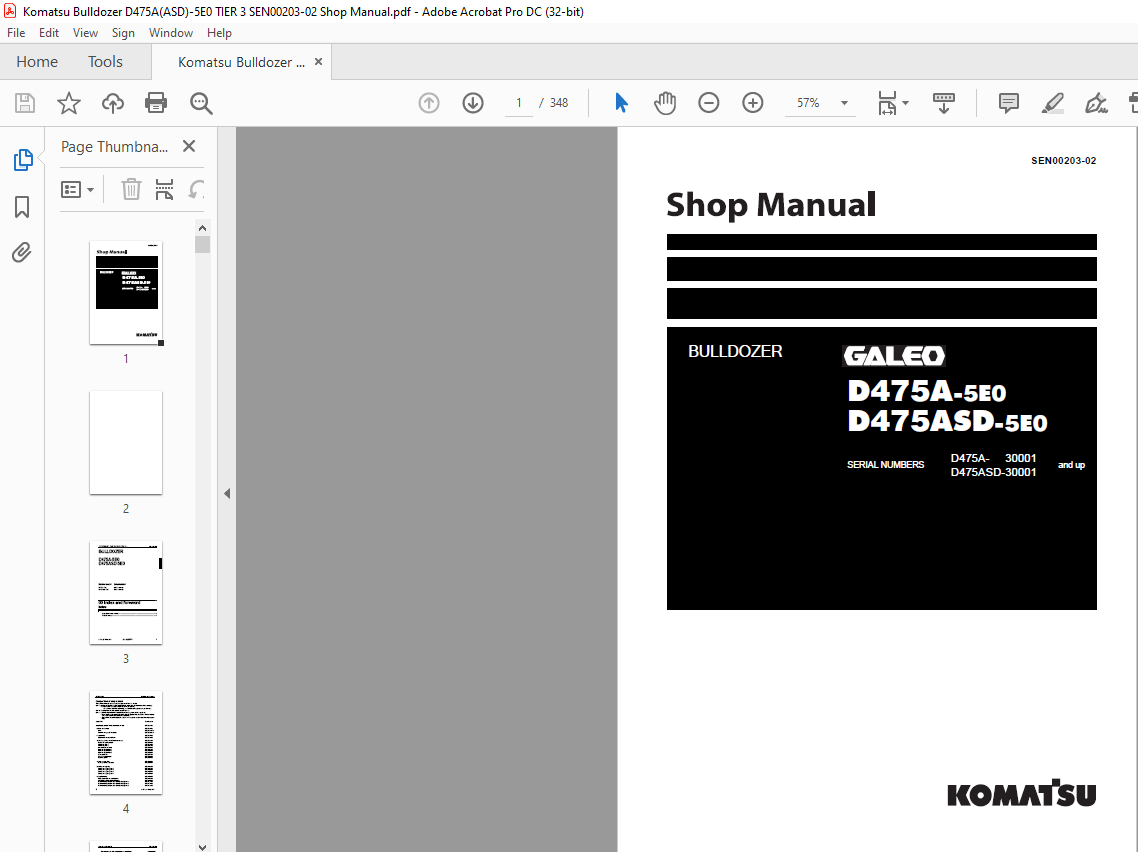Open the Window menu

tap(171, 33)
